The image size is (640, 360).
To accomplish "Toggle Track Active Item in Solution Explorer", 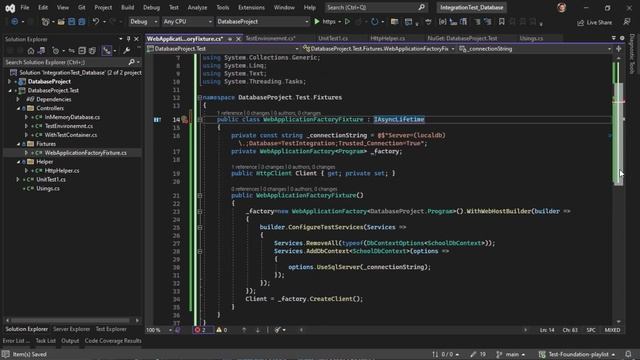I will (x=107, y=51).
